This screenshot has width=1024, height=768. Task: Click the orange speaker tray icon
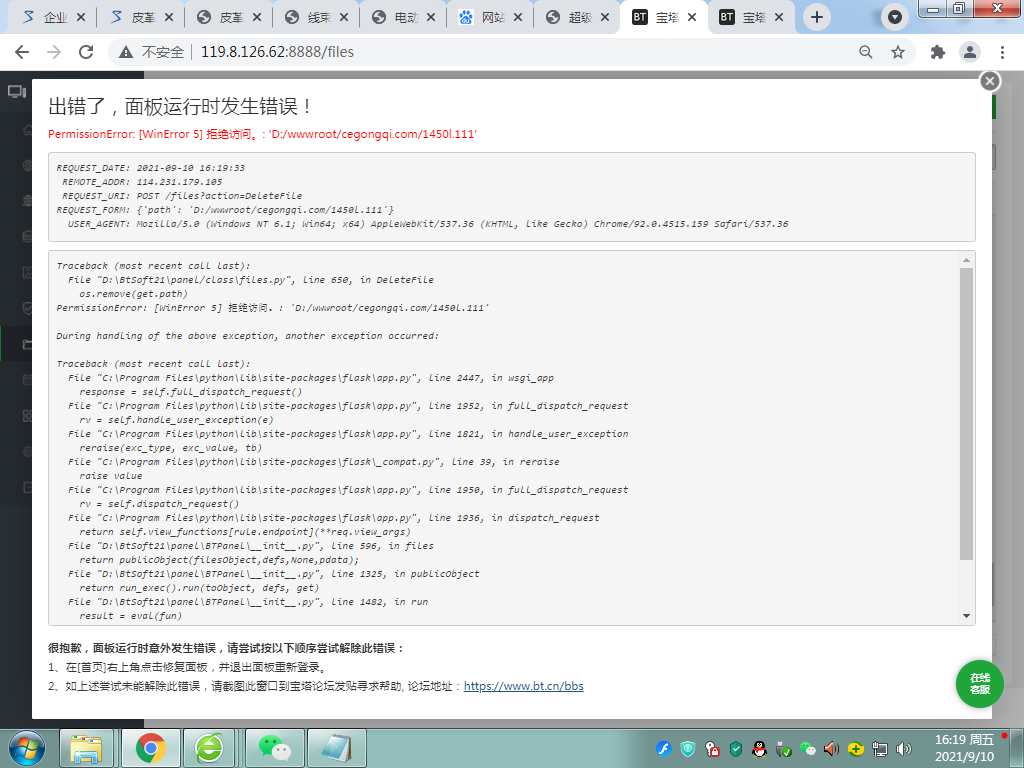point(831,749)
